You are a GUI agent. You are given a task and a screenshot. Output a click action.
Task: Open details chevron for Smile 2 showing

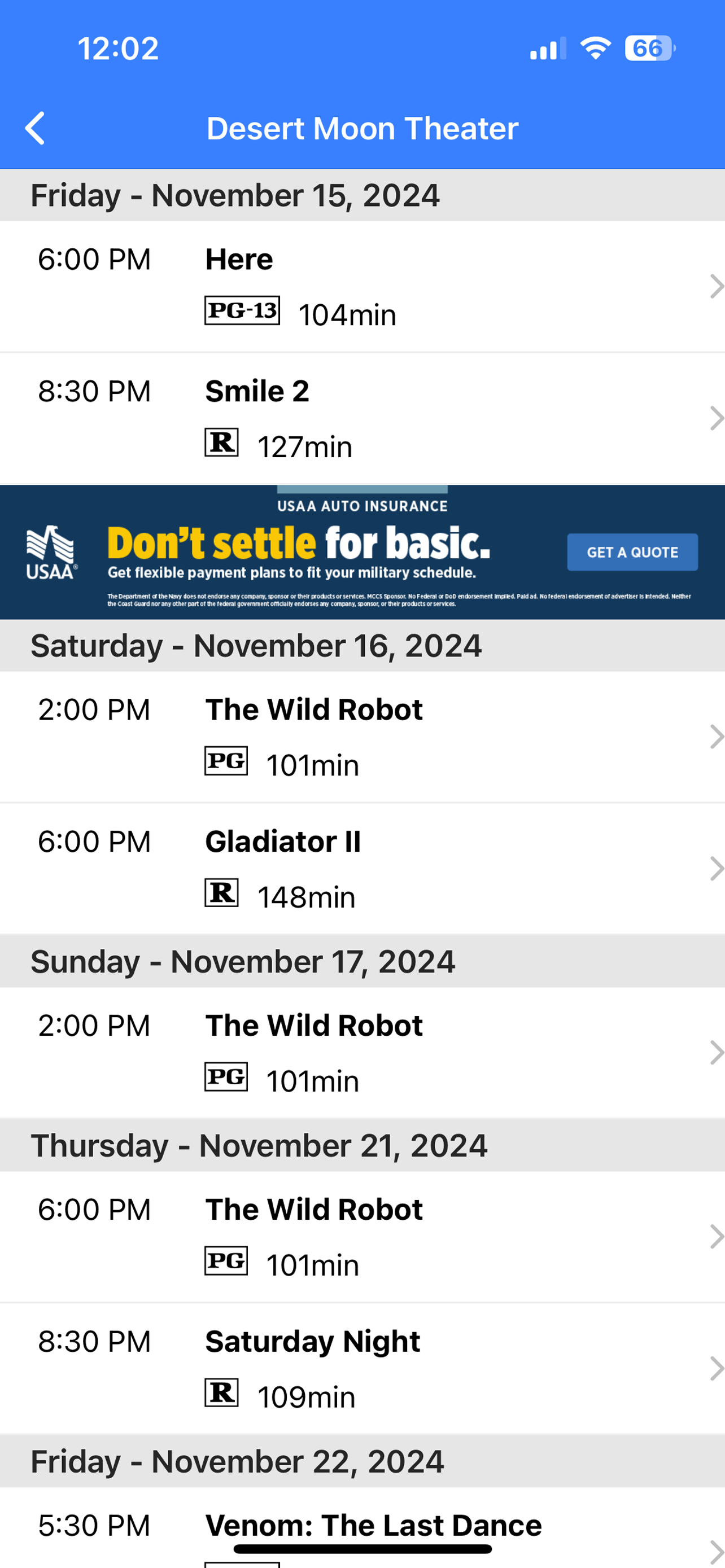pyautogui.click(x=716, y=418)
